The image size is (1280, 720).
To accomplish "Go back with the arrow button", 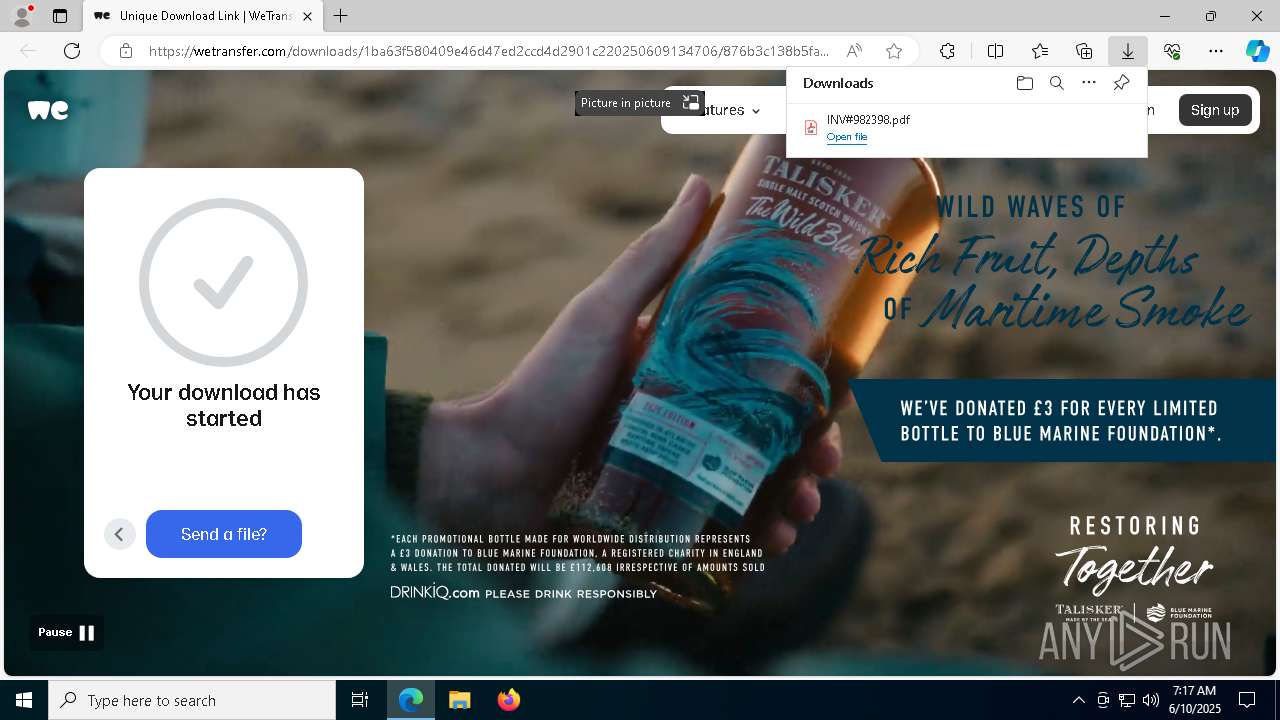I will 119,534.
